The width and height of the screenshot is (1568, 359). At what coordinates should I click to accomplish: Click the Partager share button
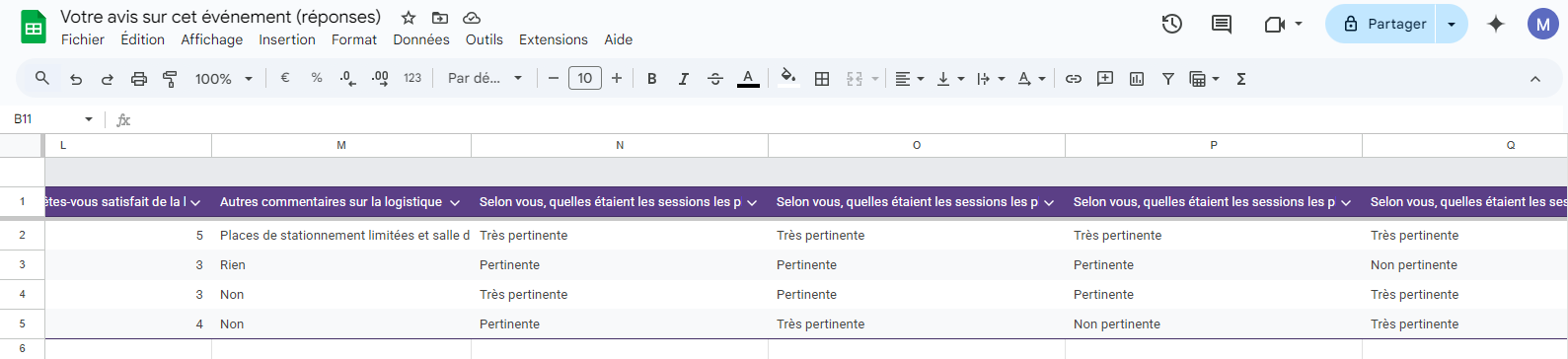tap(1381, 24)
